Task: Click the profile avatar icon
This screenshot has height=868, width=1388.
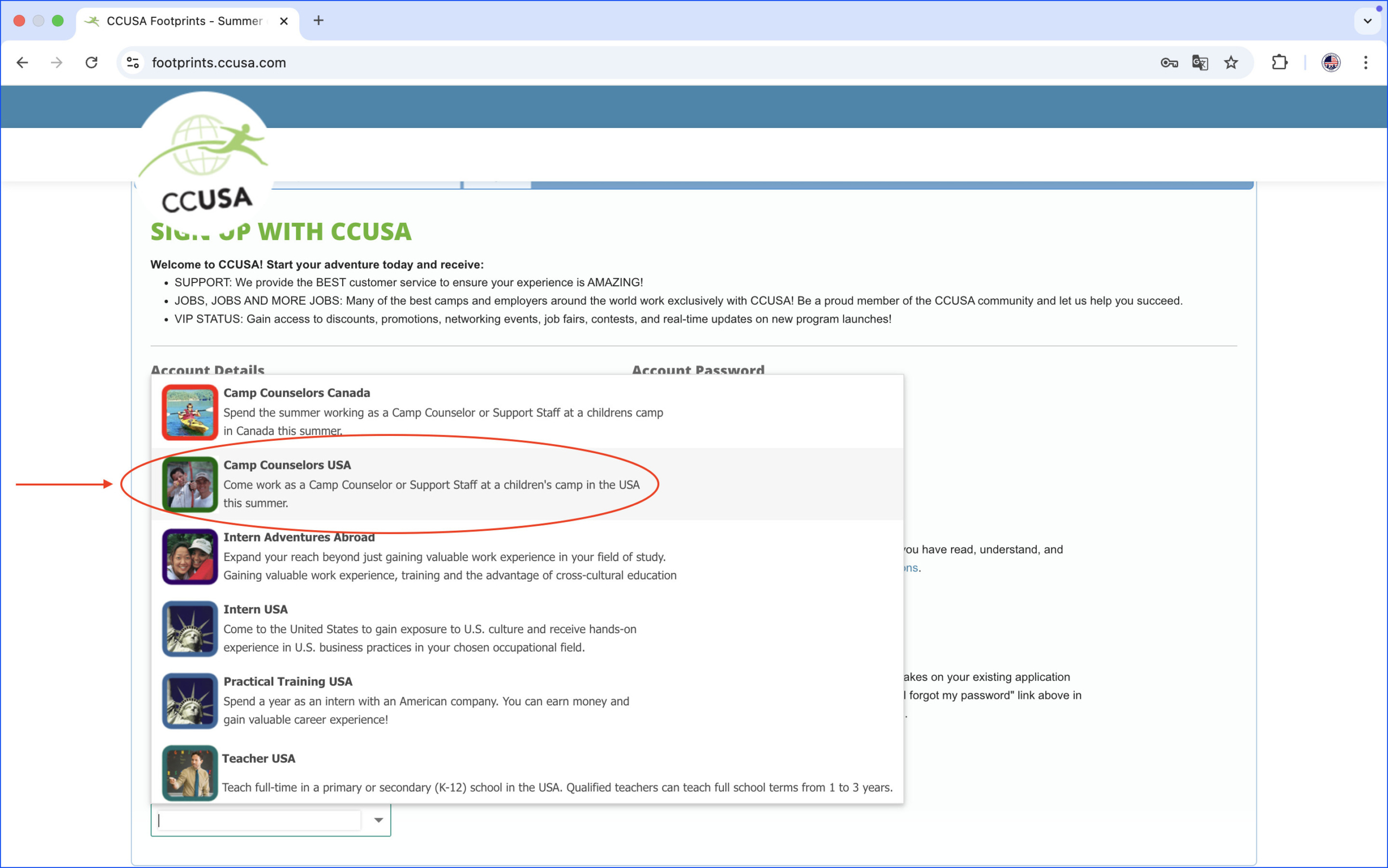Action: coord(1331,62)
